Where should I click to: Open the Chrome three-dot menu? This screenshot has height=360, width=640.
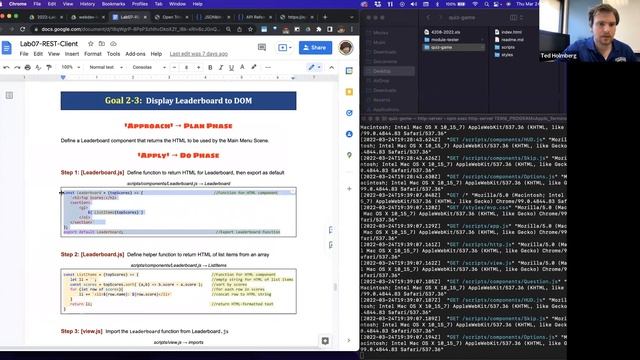click(352, 29)
